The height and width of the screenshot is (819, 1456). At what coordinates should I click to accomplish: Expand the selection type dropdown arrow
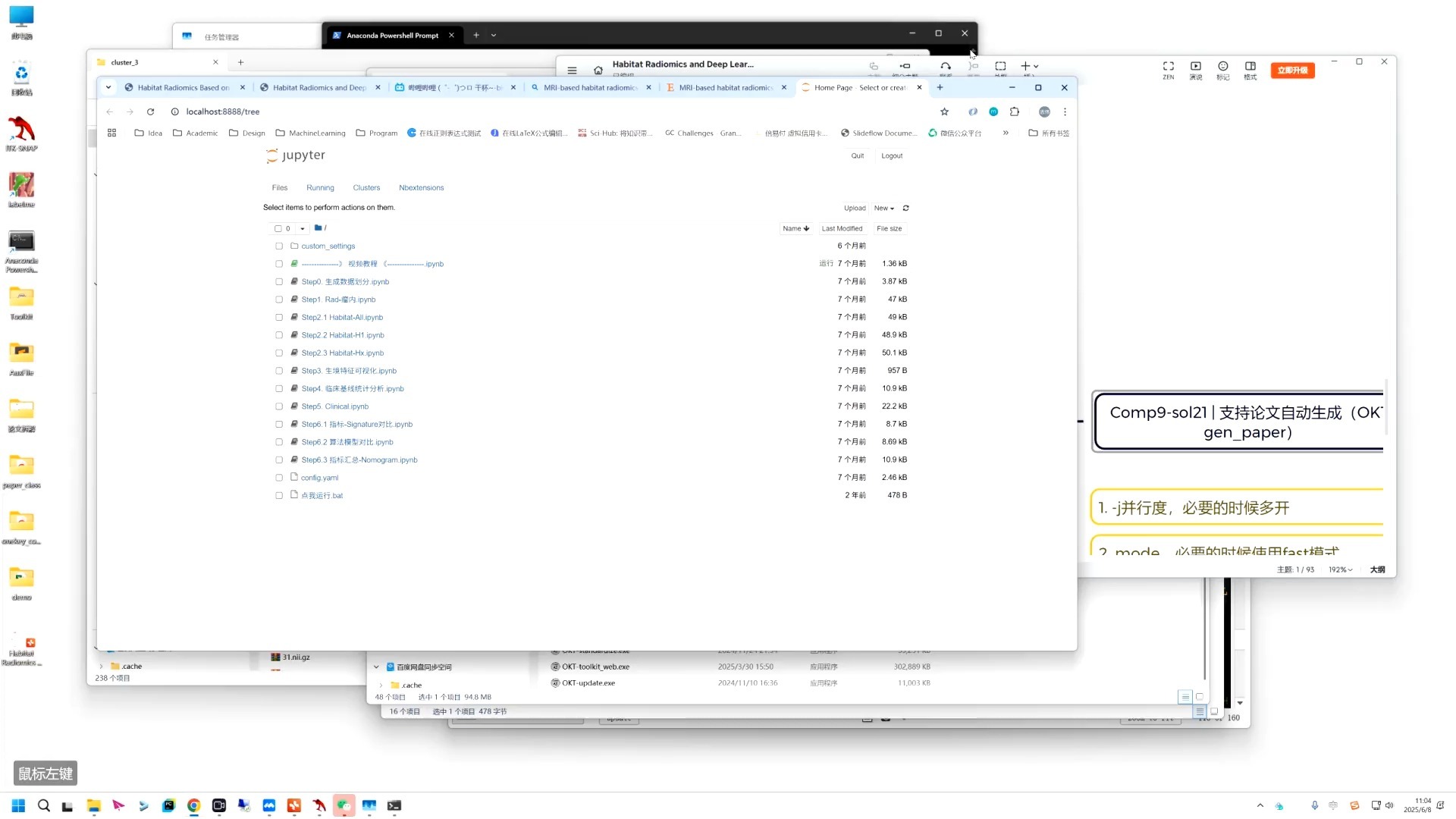[303, 228]
